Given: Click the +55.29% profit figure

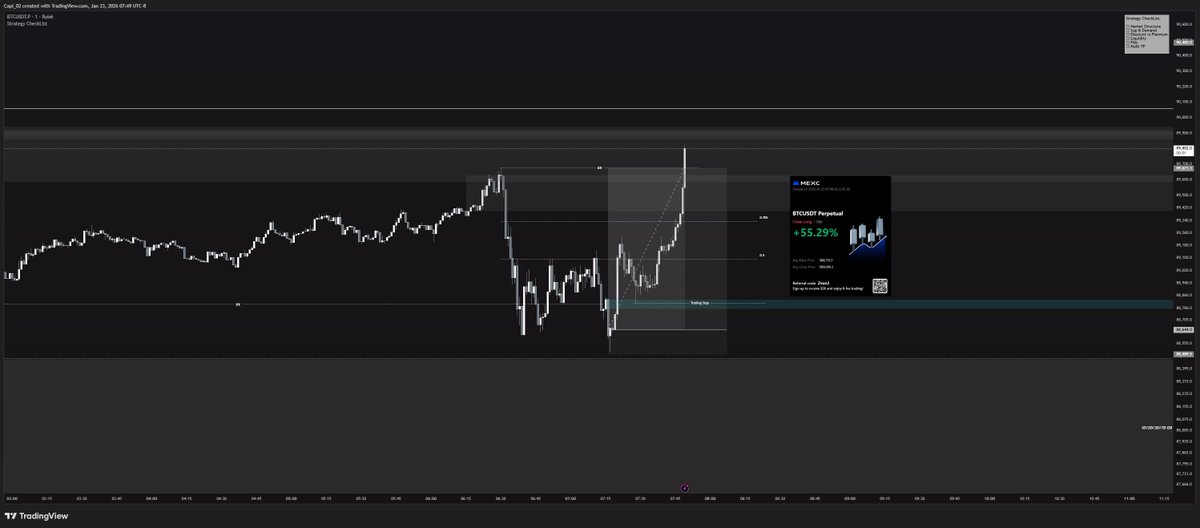Looking at the screenshot, I should [x=816, y=233].
